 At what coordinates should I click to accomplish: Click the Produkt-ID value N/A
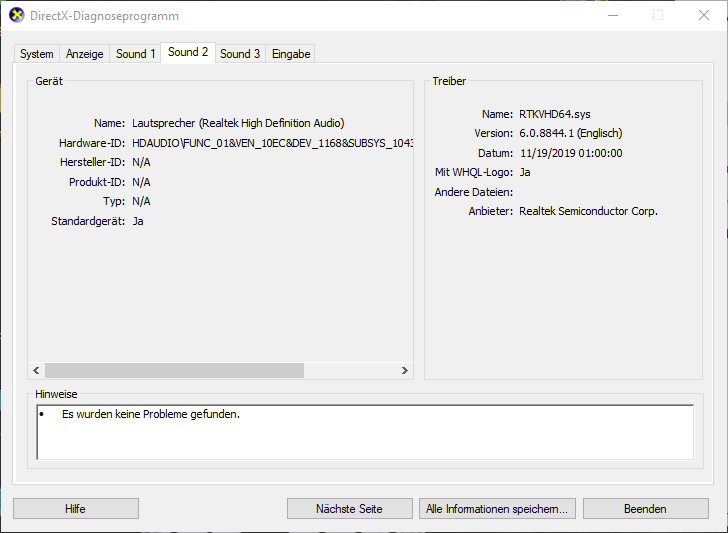pyautogui.click(x=141, y=182)
